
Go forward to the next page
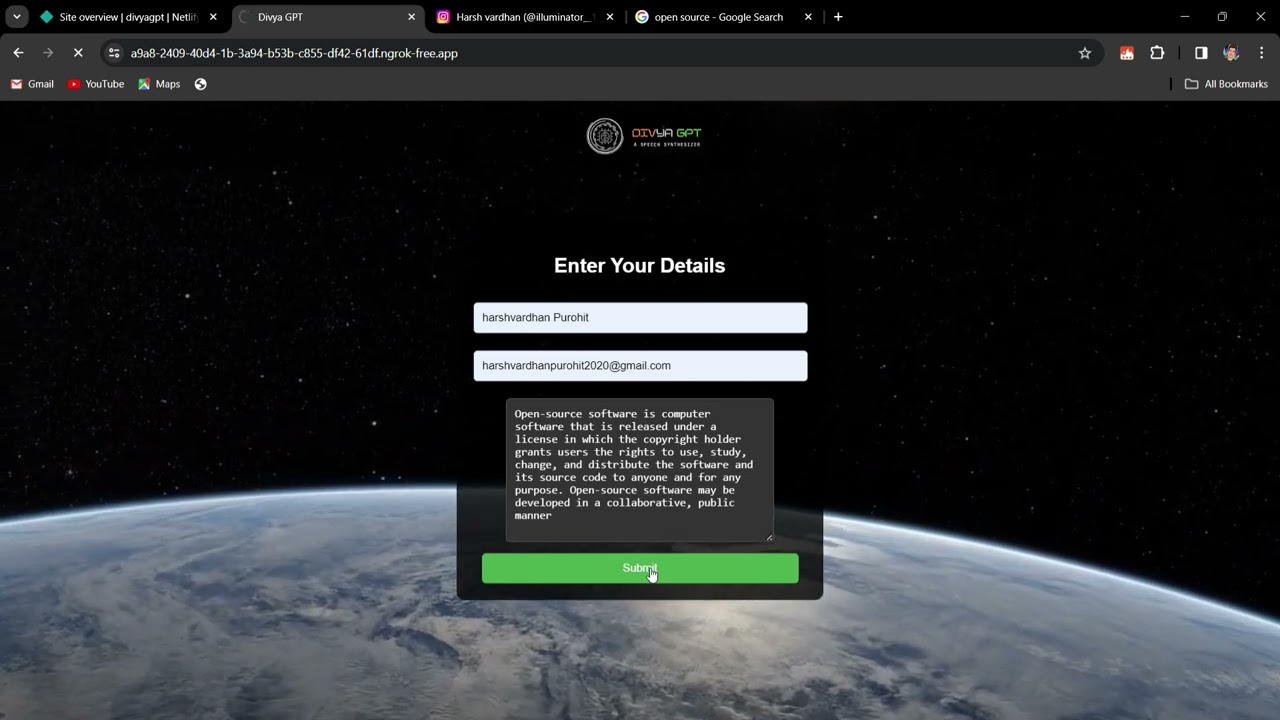point(48,53)
